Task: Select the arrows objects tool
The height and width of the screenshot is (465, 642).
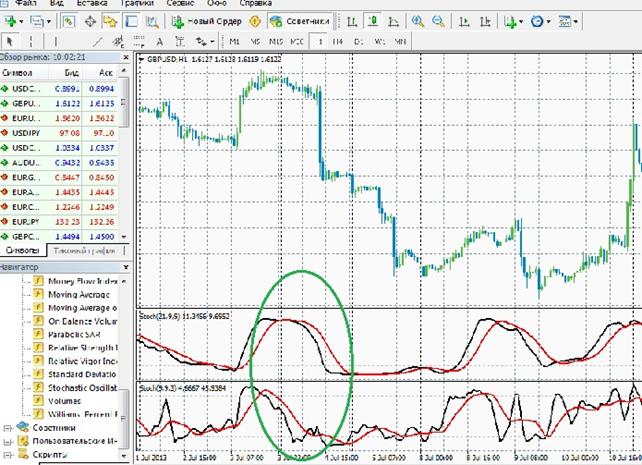Action: coord(201,41)
